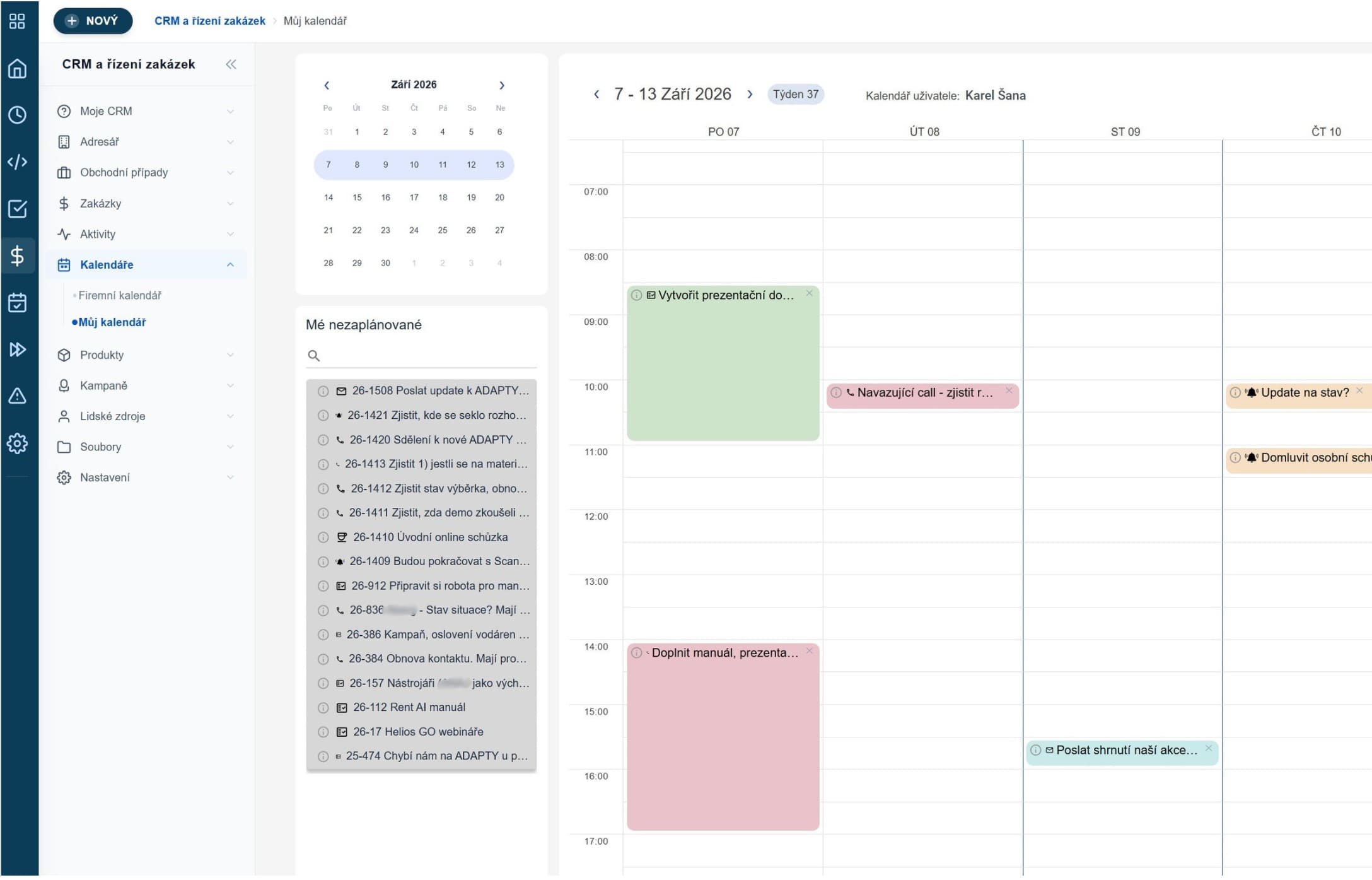
Task: Click the Týden 37 badge
Action: (796, 95)
